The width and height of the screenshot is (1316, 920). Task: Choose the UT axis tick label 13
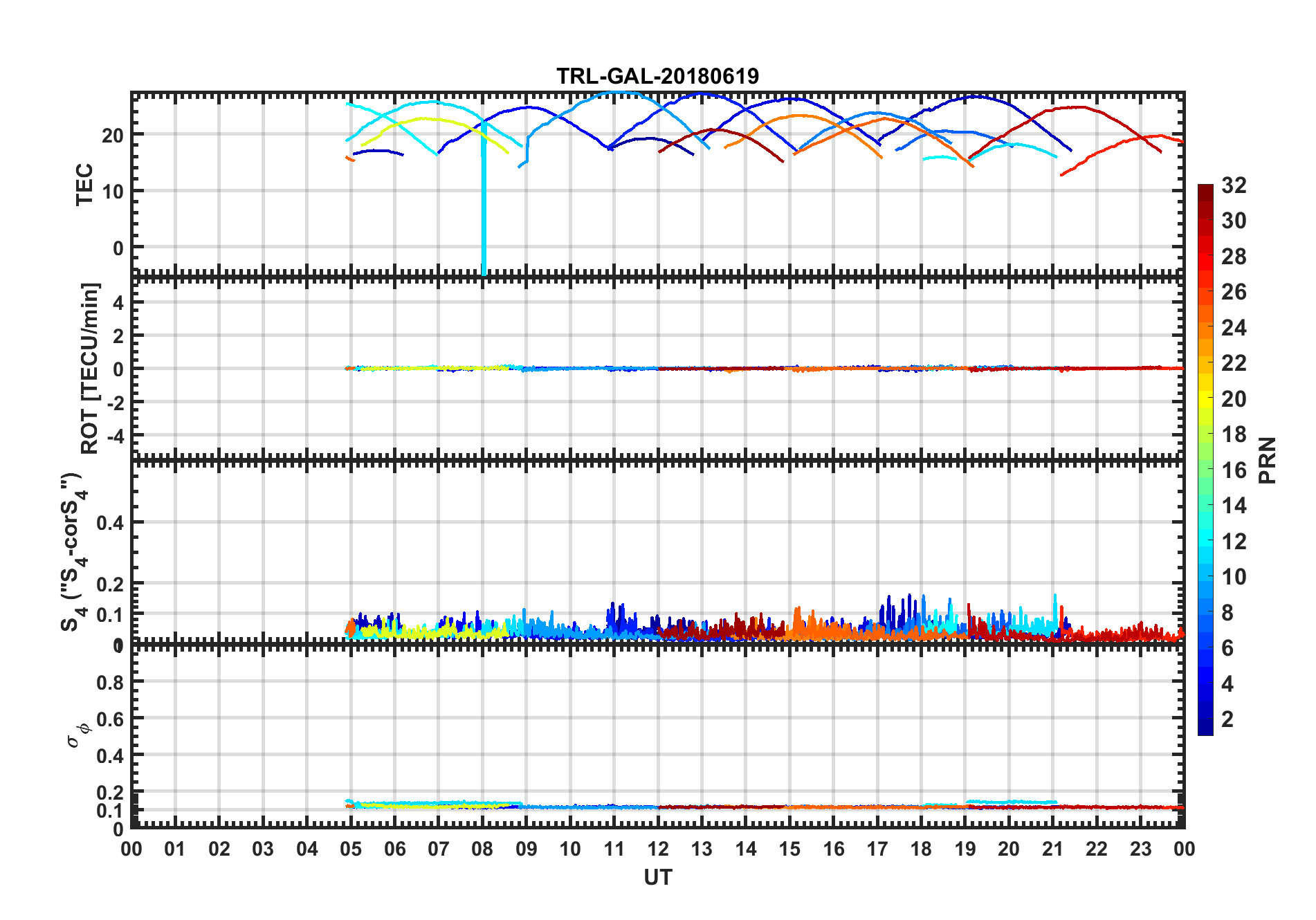[x=702, y=849]
